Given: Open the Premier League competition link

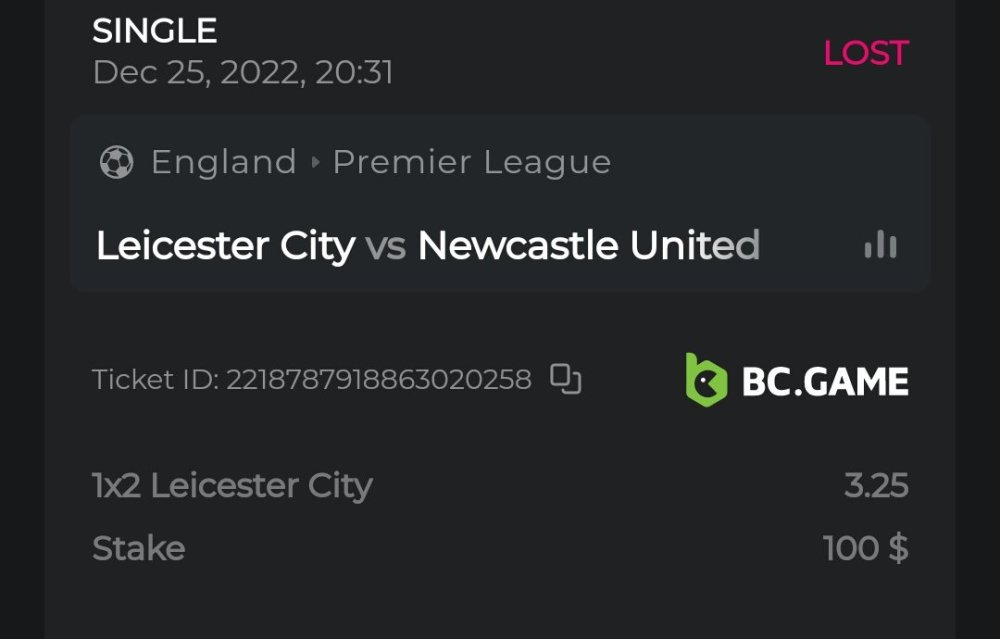Looking at the screenshot, I should pyautogui.click(x=471, y=162).
